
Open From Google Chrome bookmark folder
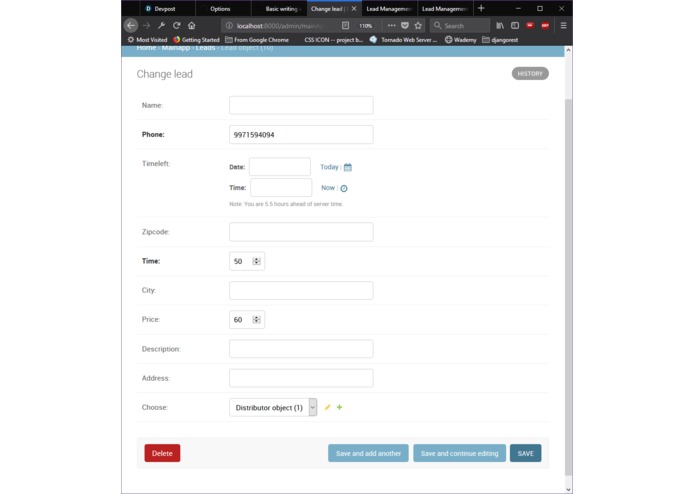[257, 40]
